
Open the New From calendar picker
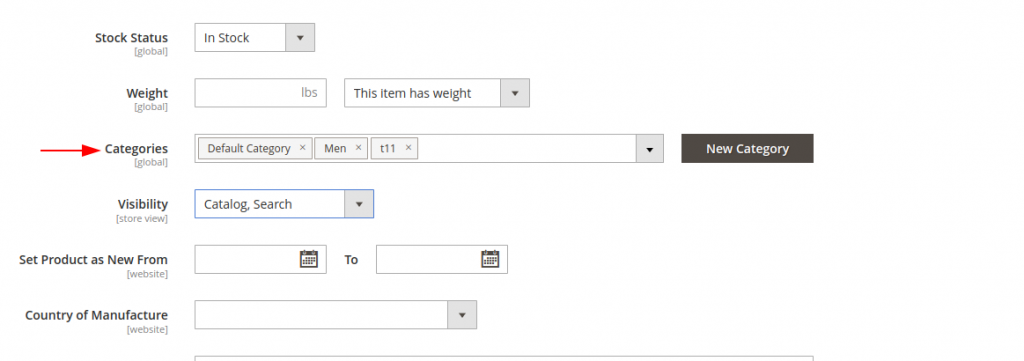coord(309,259)
